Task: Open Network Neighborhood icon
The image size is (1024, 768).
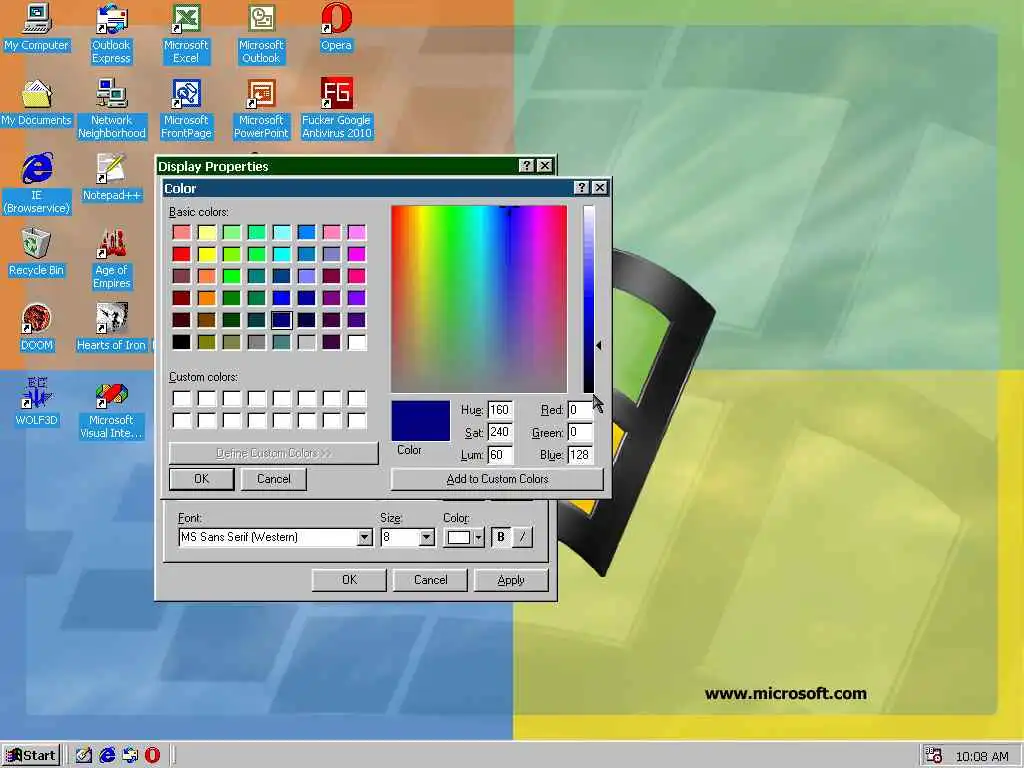Action: [112, 108]
